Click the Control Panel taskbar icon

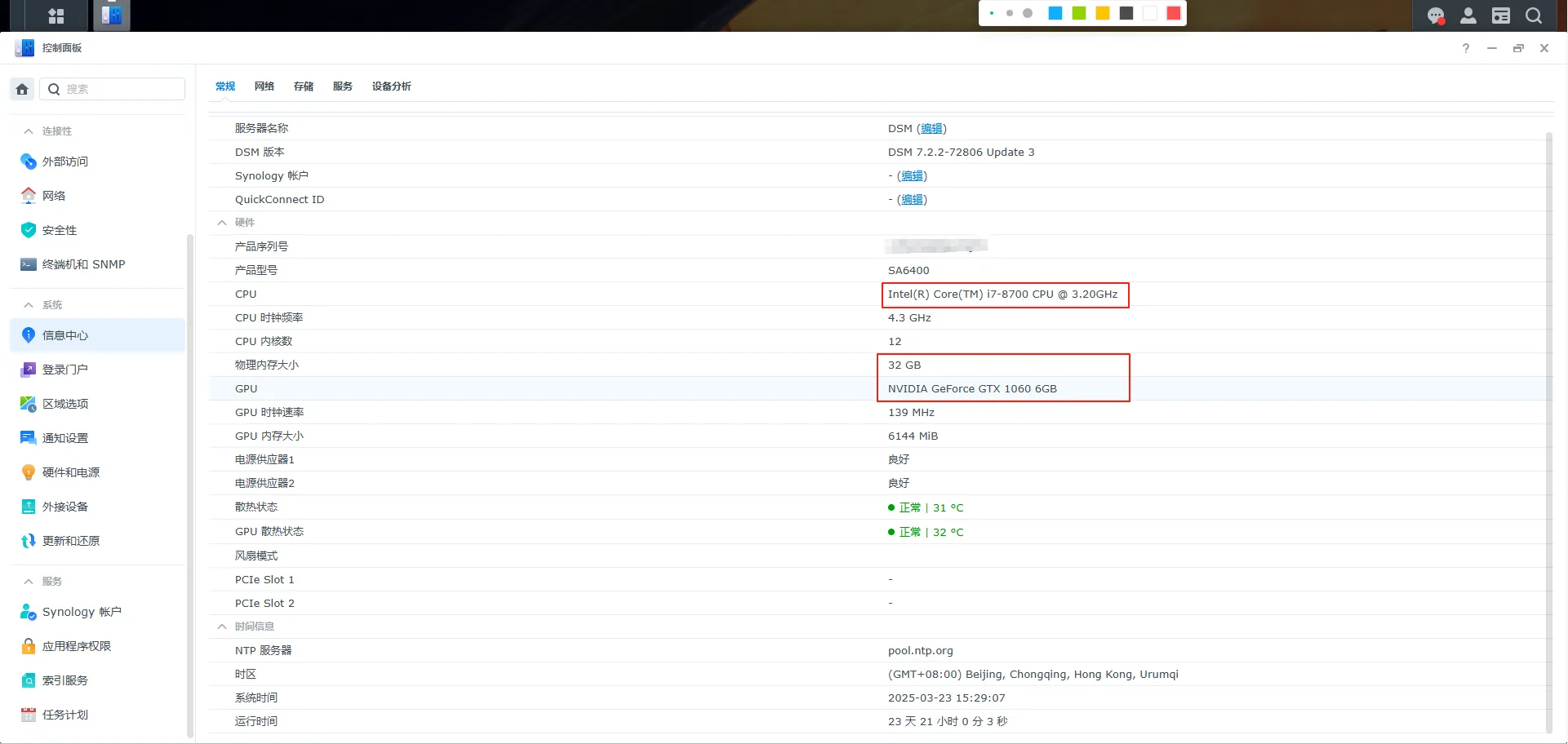point(112,15)
